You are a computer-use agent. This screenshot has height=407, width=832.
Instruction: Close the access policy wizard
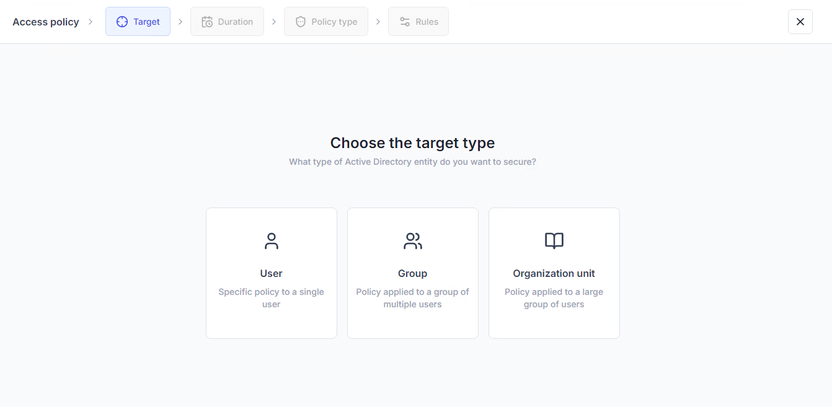800,22
